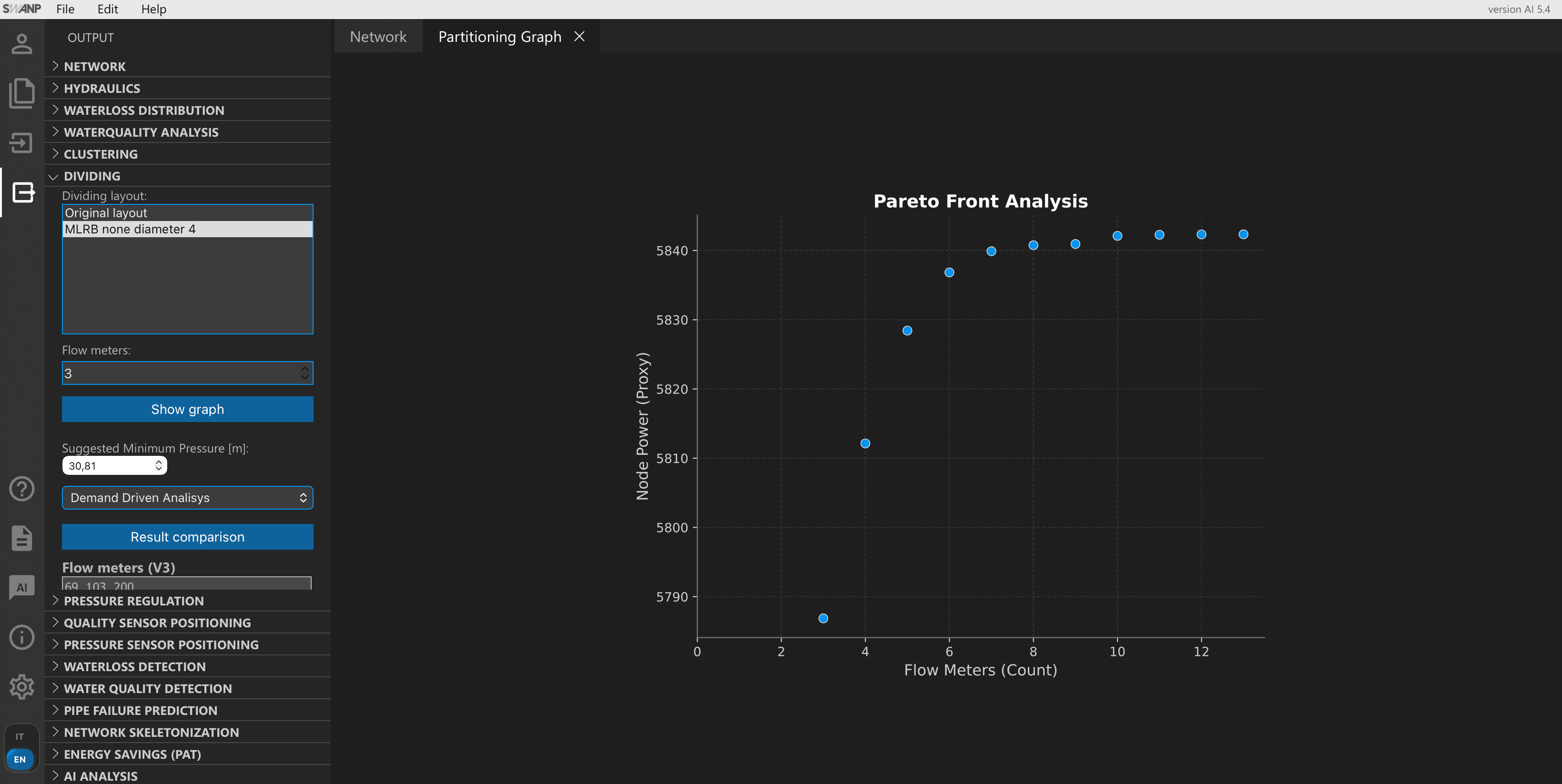
Task: Close the Partitioning Graph tab
Action: point(579,36)
